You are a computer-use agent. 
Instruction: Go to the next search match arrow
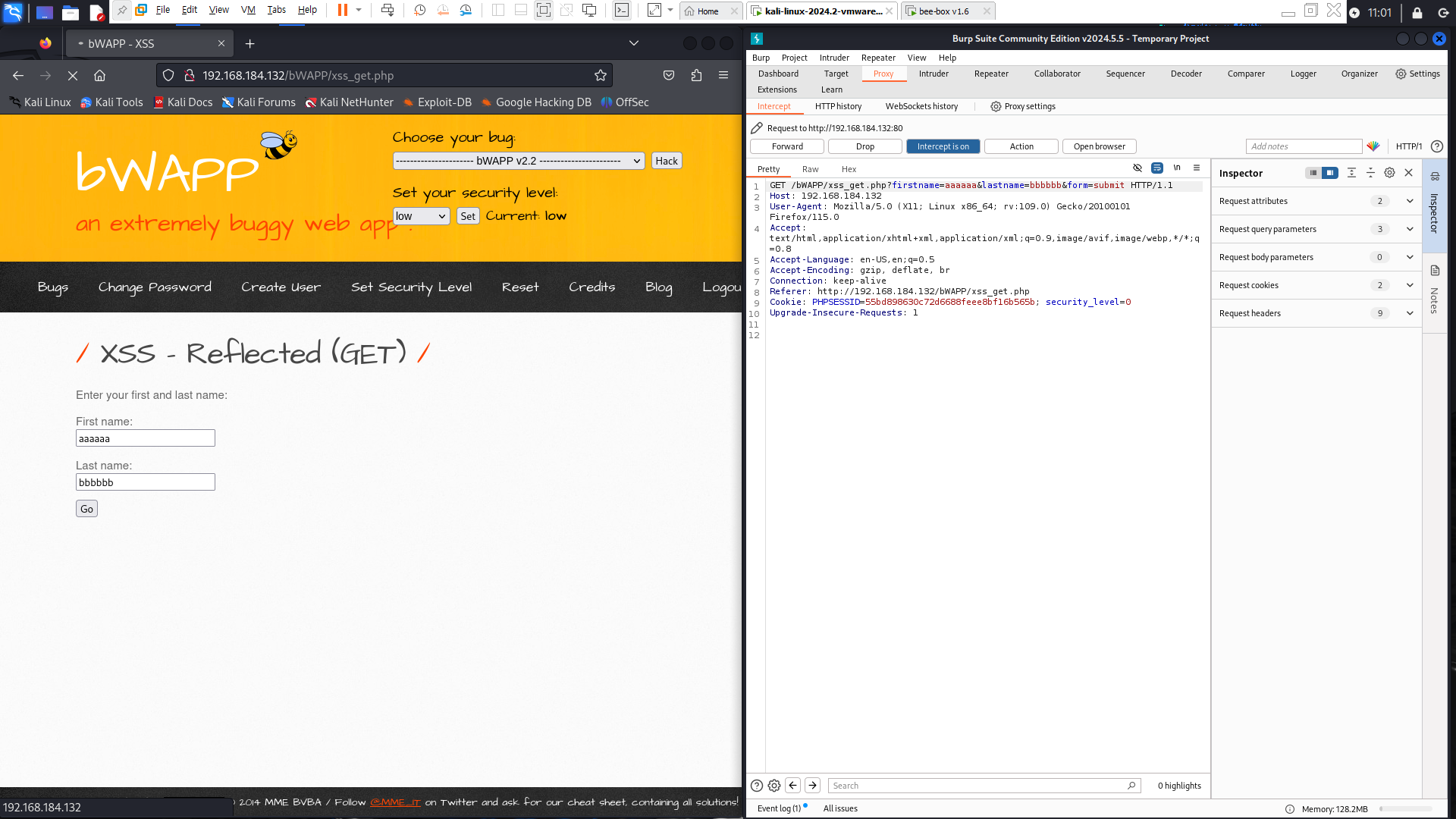tap(812, 786)
